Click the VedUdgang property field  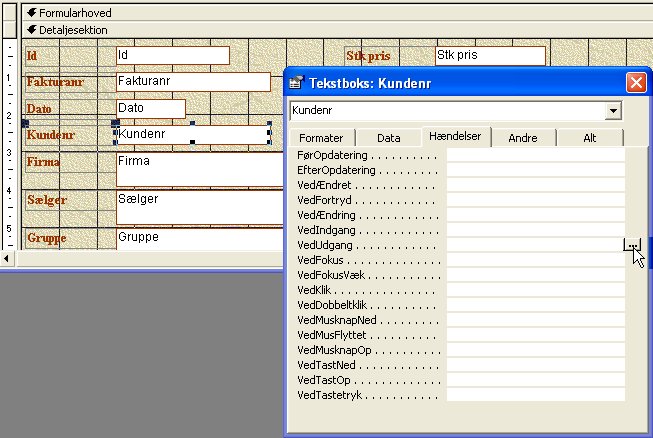coord(536,245)
